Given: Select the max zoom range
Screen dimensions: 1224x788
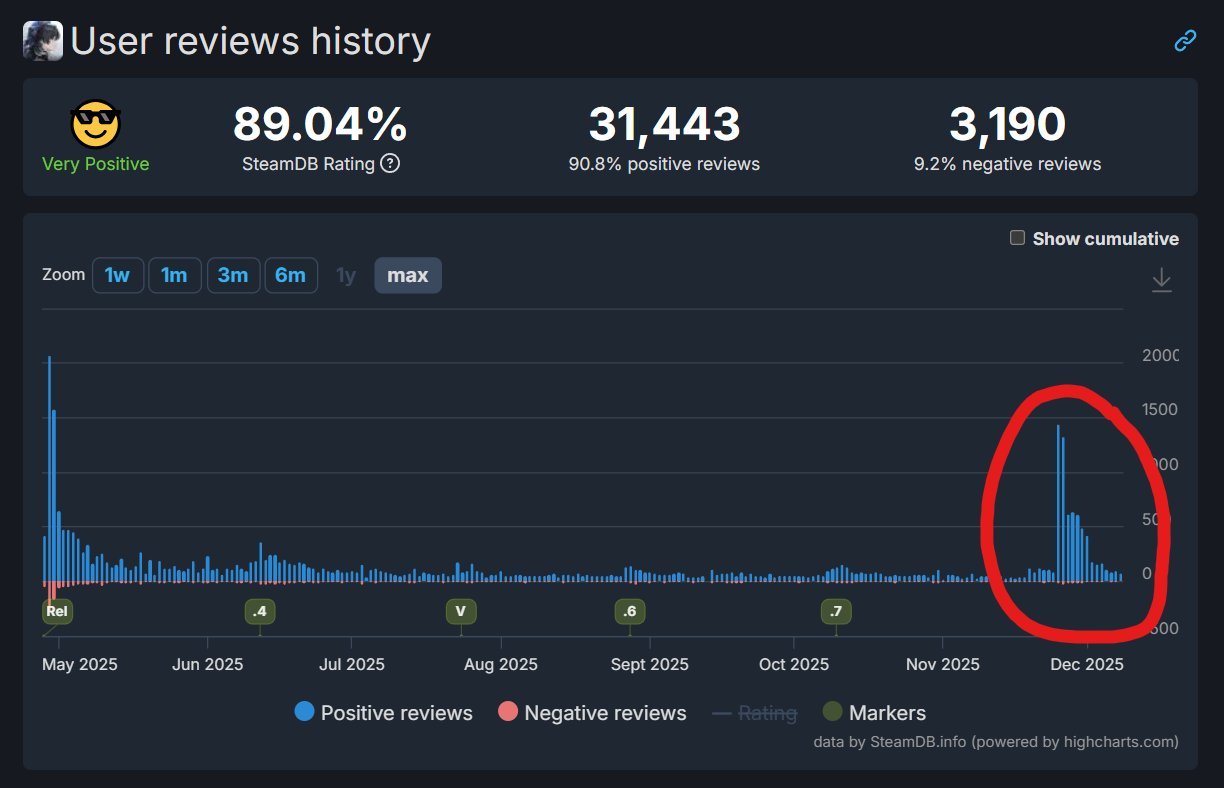Looking at the screenshot, I should (x=407, y=275).
